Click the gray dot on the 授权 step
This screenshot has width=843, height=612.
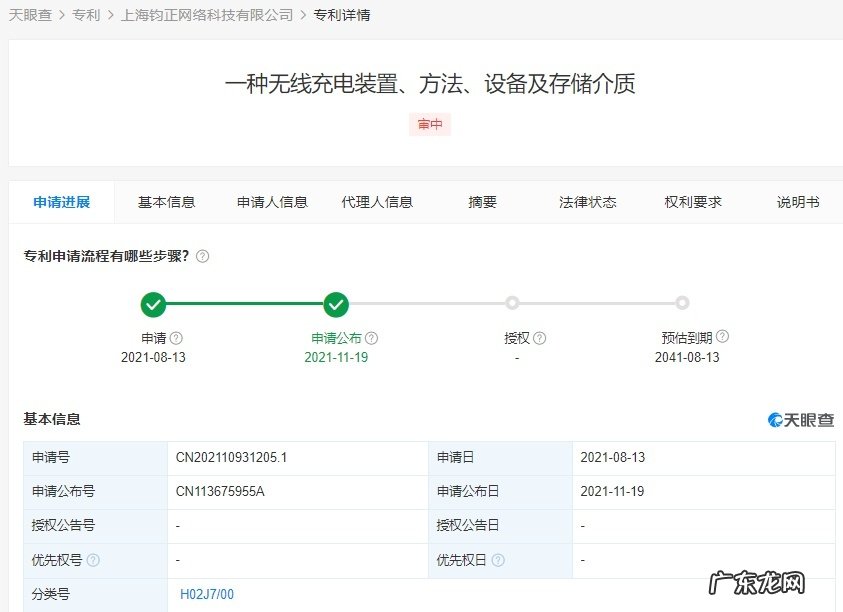(x=513, y=303)
